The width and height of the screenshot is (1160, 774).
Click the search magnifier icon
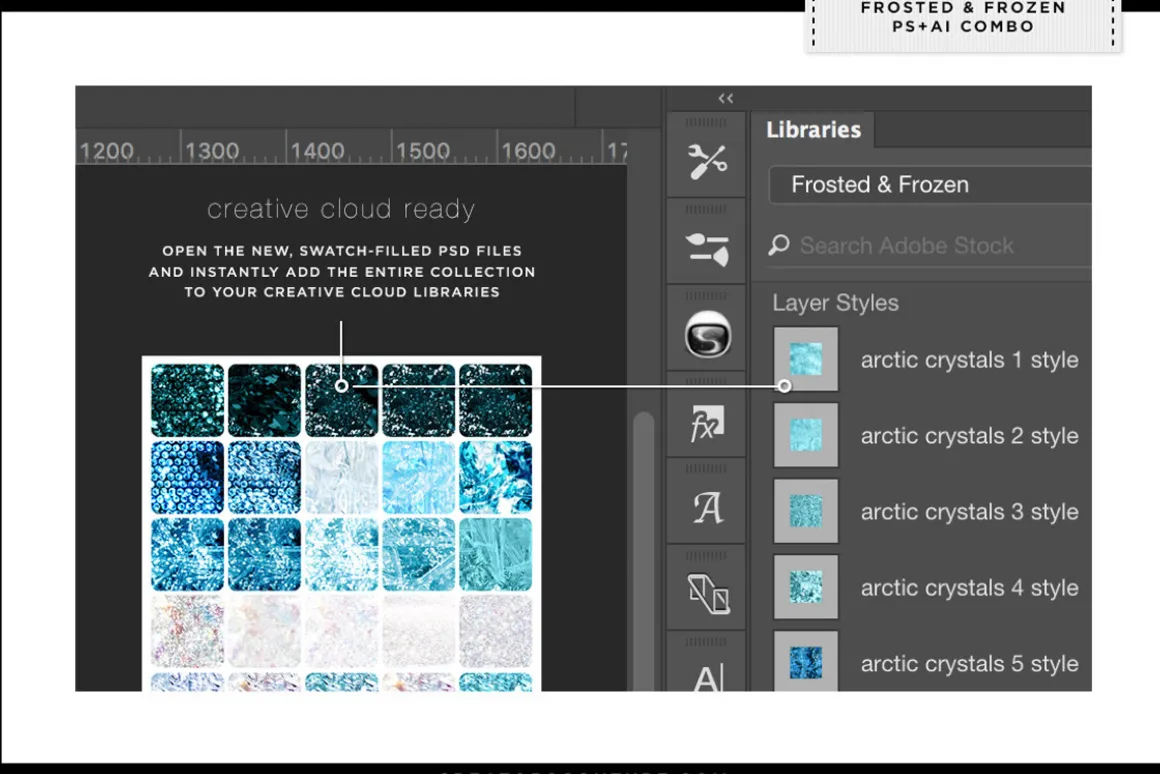pos(779,245)
